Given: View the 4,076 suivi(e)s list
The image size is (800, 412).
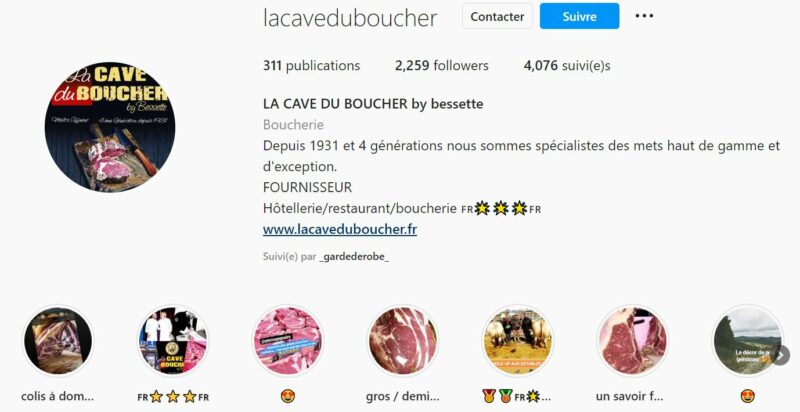Looking at the screenshot, I should pyautogui.click(x=567, y=66).
